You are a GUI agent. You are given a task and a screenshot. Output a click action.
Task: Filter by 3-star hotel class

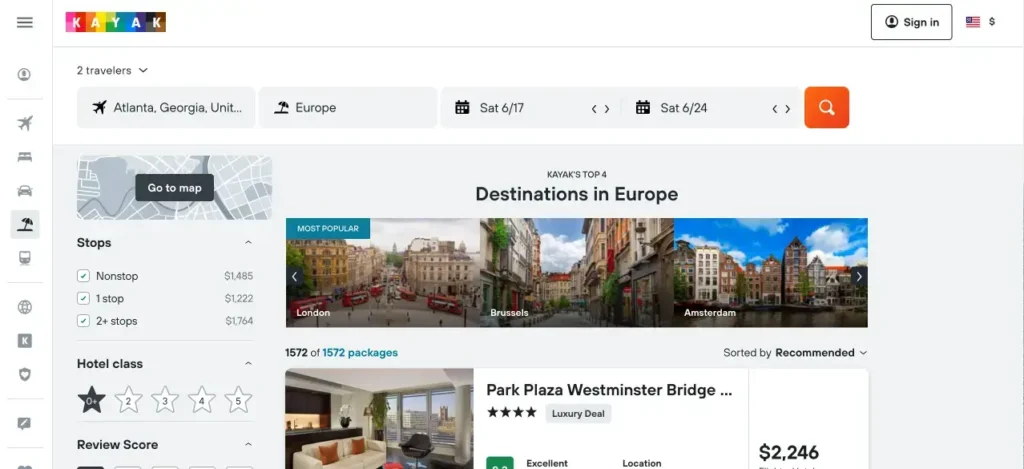165,400
